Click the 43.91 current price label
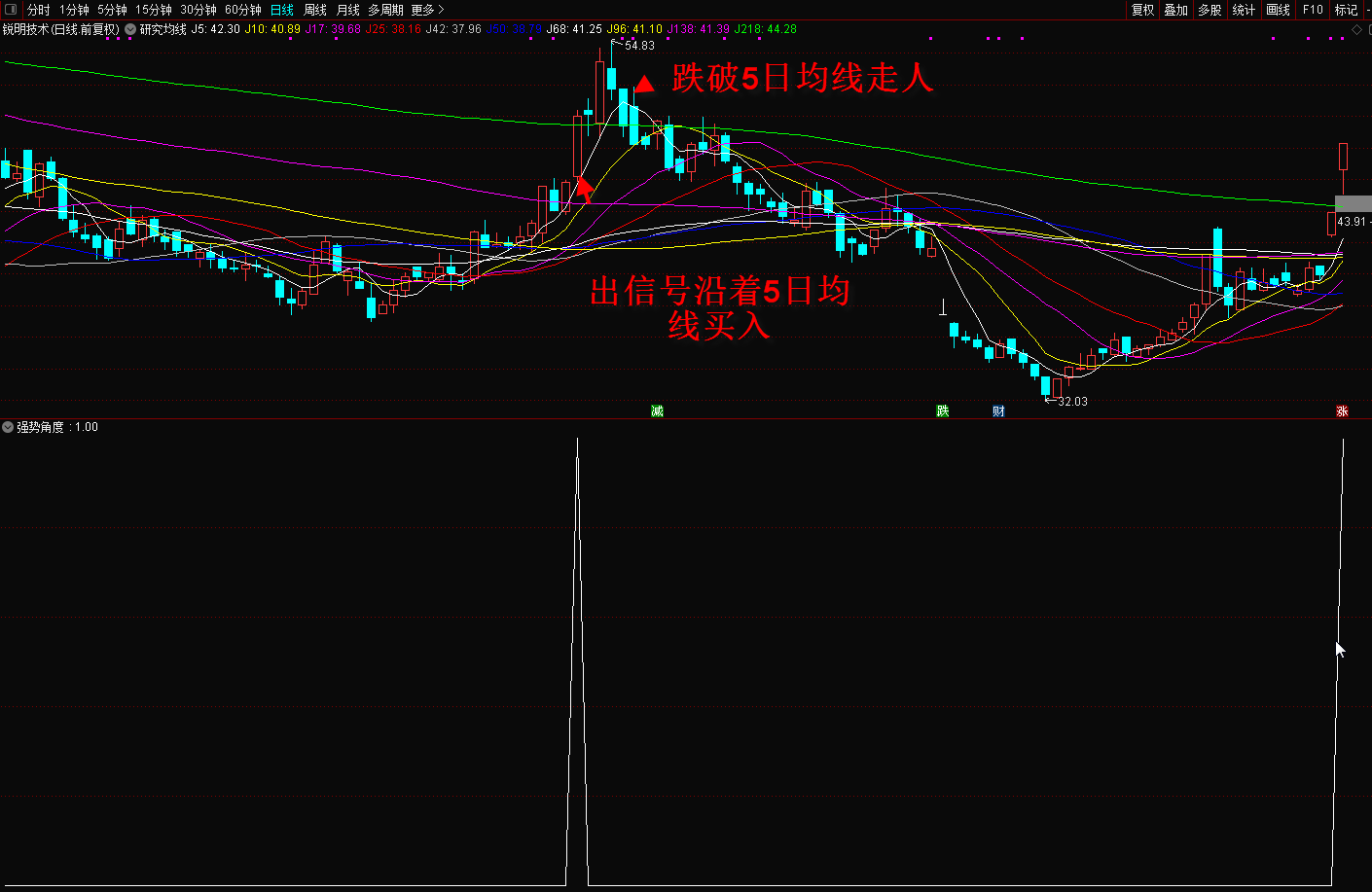The image size is (1372, 892). (1352, 222)
